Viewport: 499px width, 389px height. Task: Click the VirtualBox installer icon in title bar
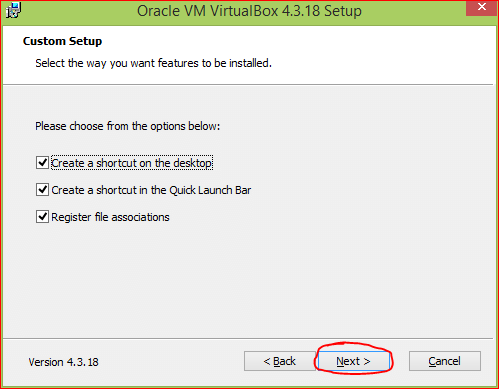coord(13,10)
